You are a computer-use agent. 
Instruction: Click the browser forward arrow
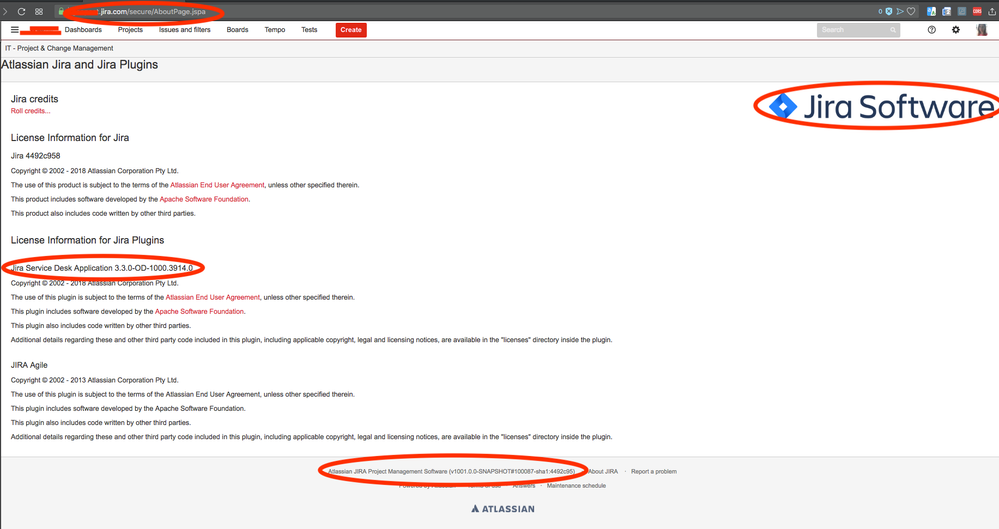click(5, 11)
